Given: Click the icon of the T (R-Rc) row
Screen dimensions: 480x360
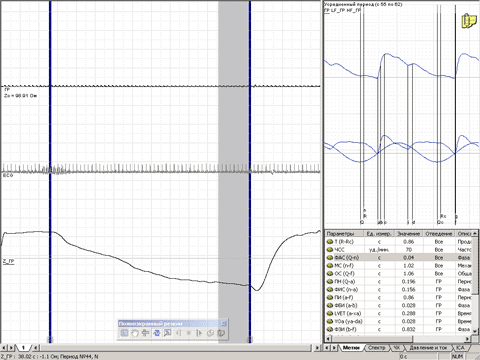Looking at the screenshot, I should pyautogui.click(x=330, y=242).
